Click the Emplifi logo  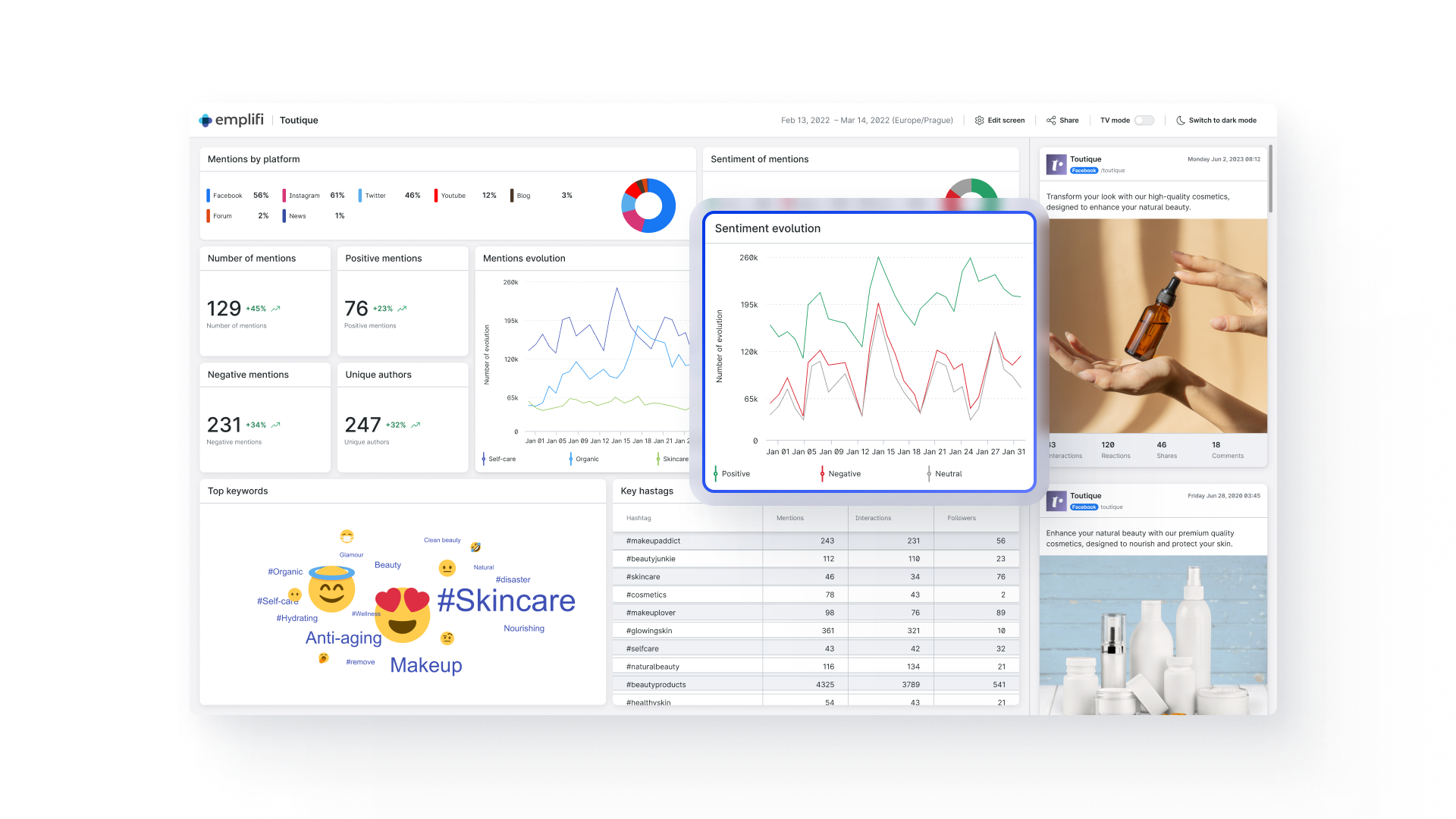(231, 120)
